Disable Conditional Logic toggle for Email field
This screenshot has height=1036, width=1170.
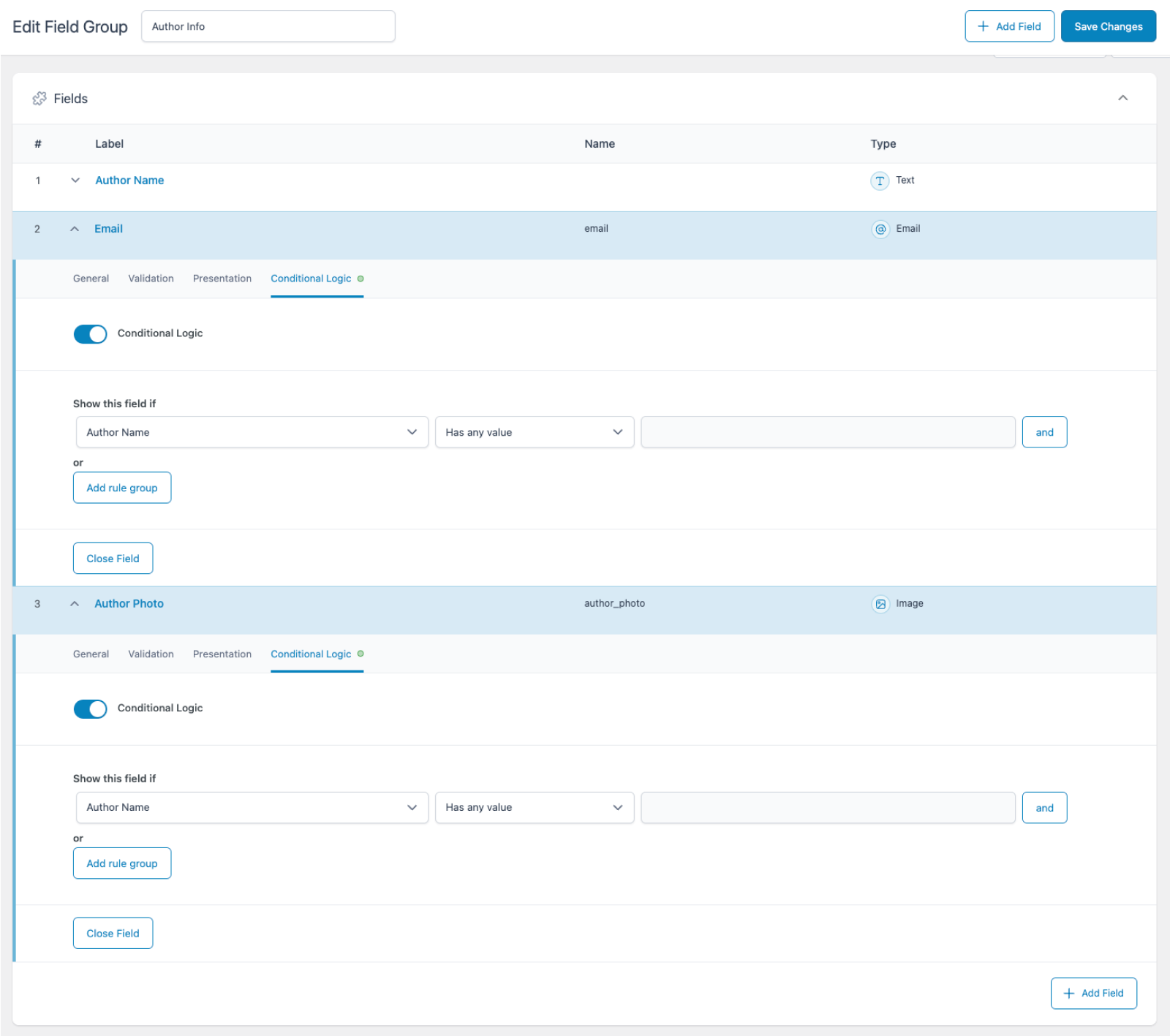90,333
